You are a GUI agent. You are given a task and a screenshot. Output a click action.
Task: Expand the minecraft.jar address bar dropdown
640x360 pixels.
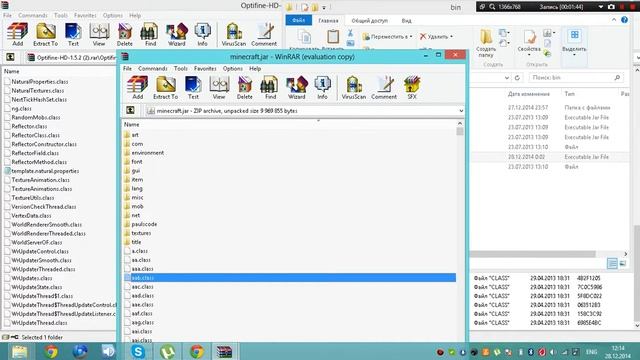pyautogui.click(x=461, y=111)
